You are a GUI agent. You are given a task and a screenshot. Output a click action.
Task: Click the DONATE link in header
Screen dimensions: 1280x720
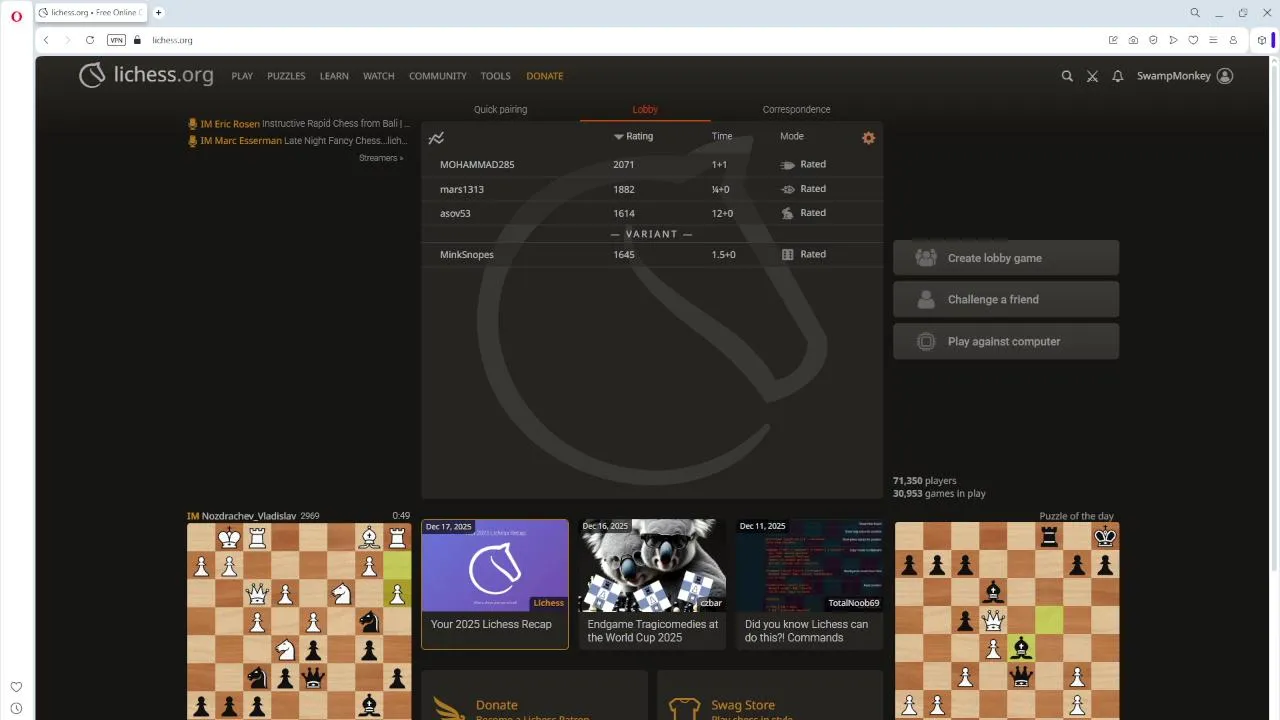point(545,76)
